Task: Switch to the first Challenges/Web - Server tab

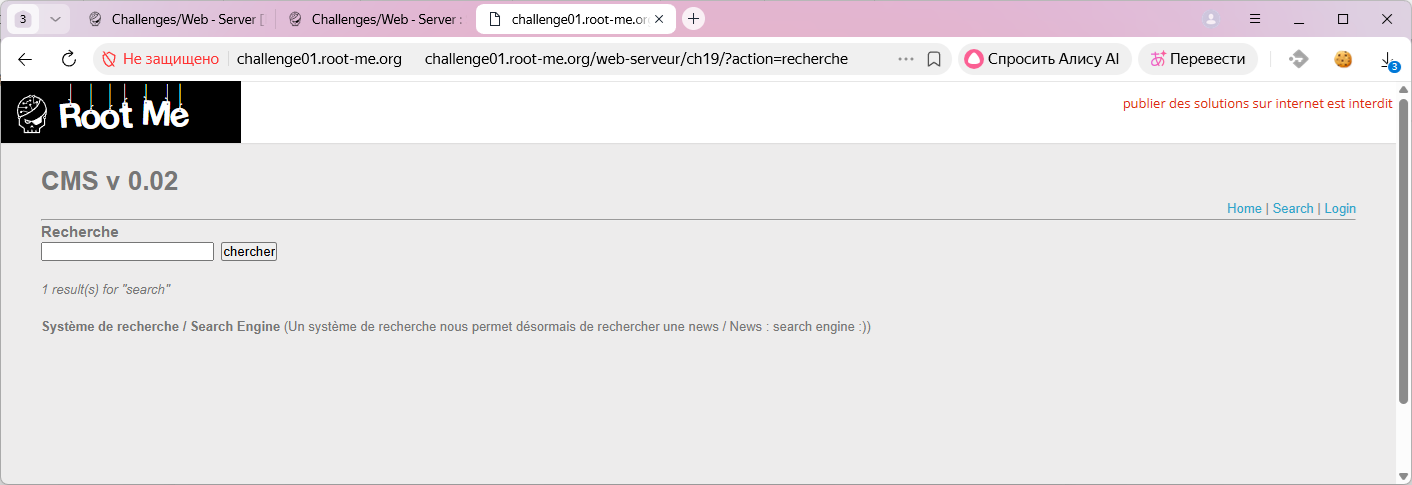Action: point(175,19)
